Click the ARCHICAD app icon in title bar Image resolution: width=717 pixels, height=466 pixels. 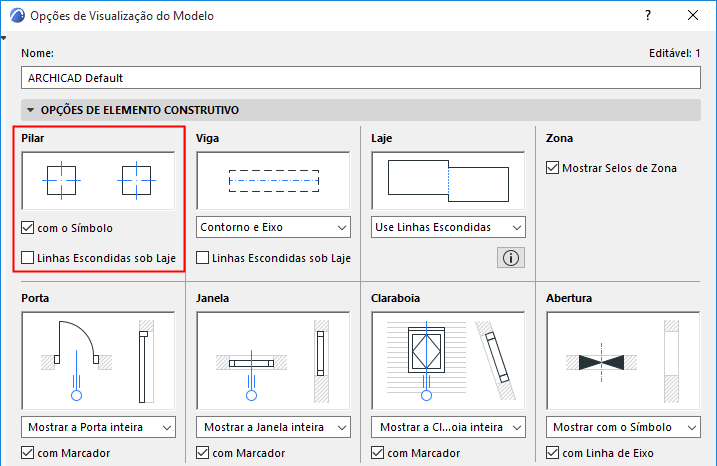(x=17, y=16)
